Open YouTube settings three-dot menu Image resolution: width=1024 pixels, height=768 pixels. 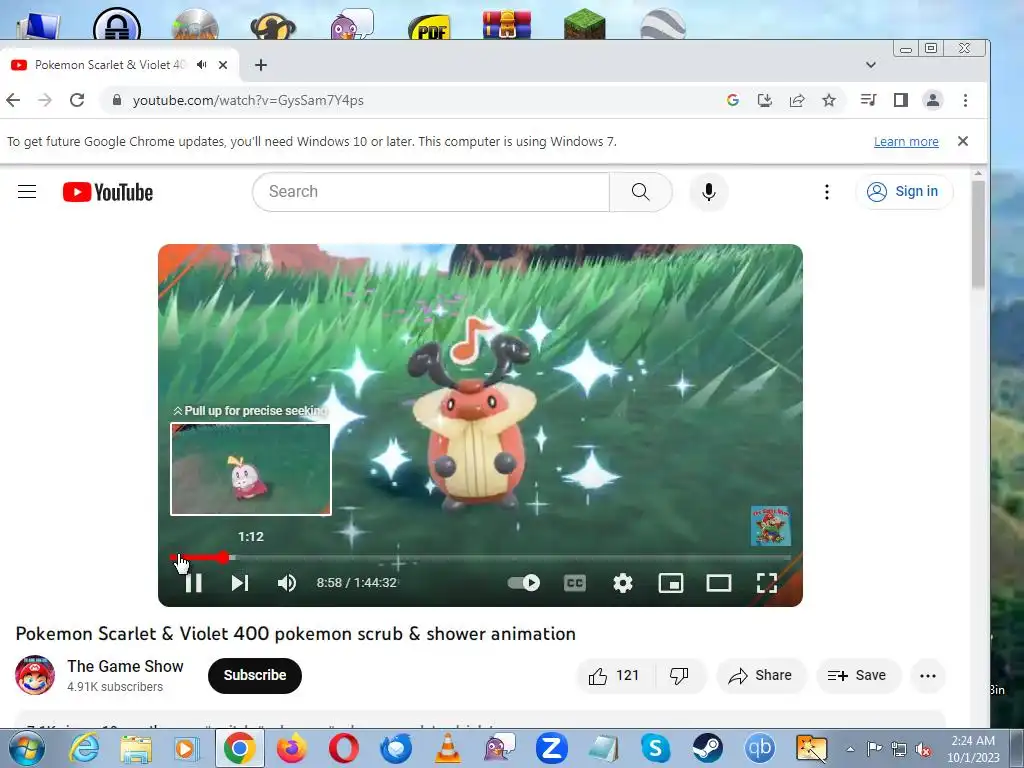827,191
